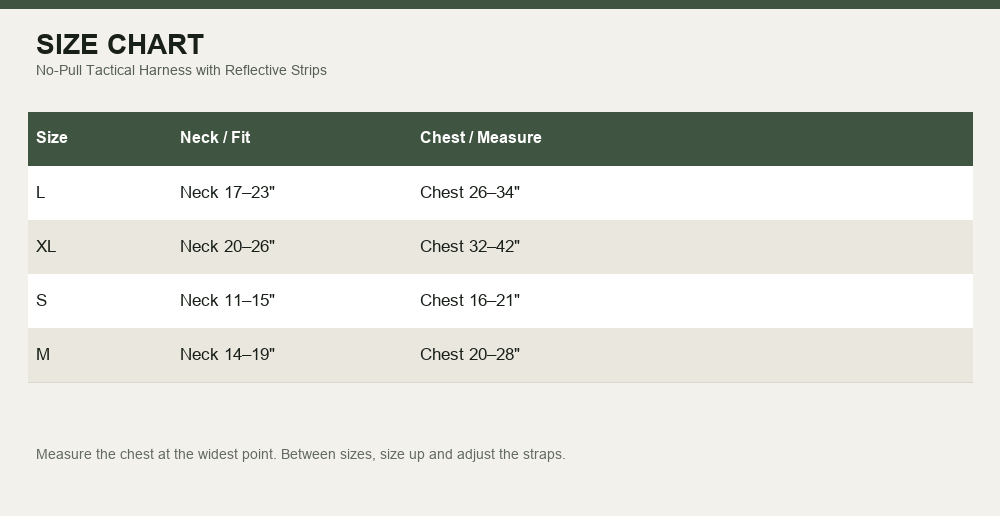The width and height of the screenshot is (1000, 516).
Task: Click the SIZE CHART heading
Action: tap(120, 45)
